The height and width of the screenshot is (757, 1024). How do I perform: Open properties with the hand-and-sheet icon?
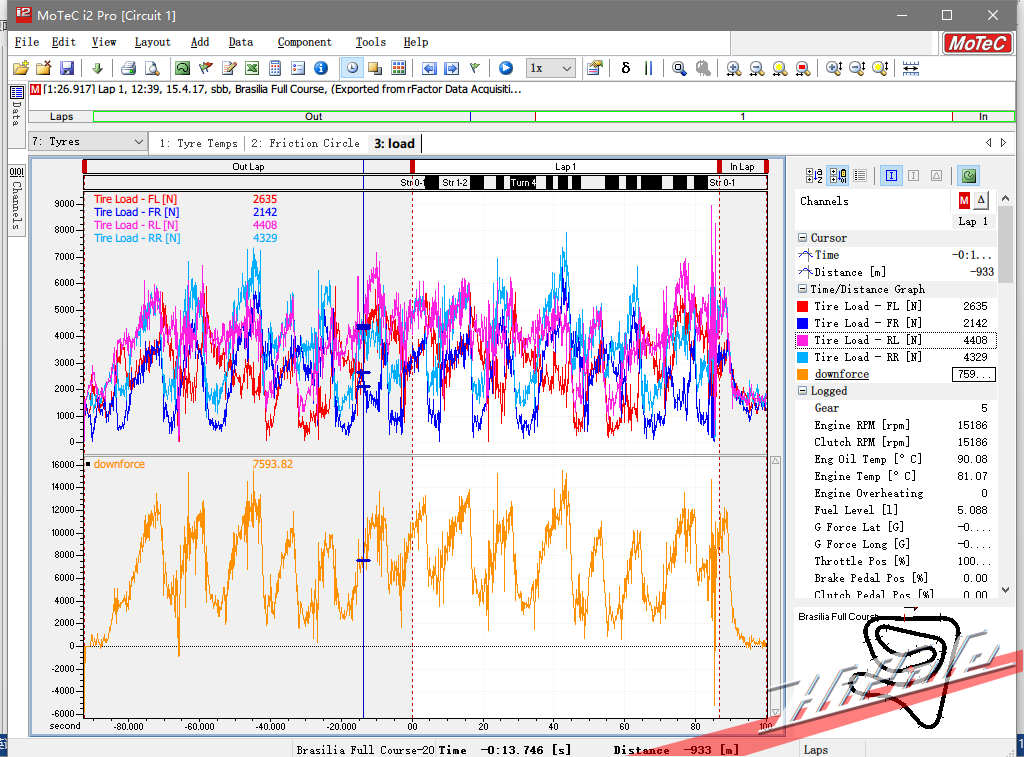(594, 68)
